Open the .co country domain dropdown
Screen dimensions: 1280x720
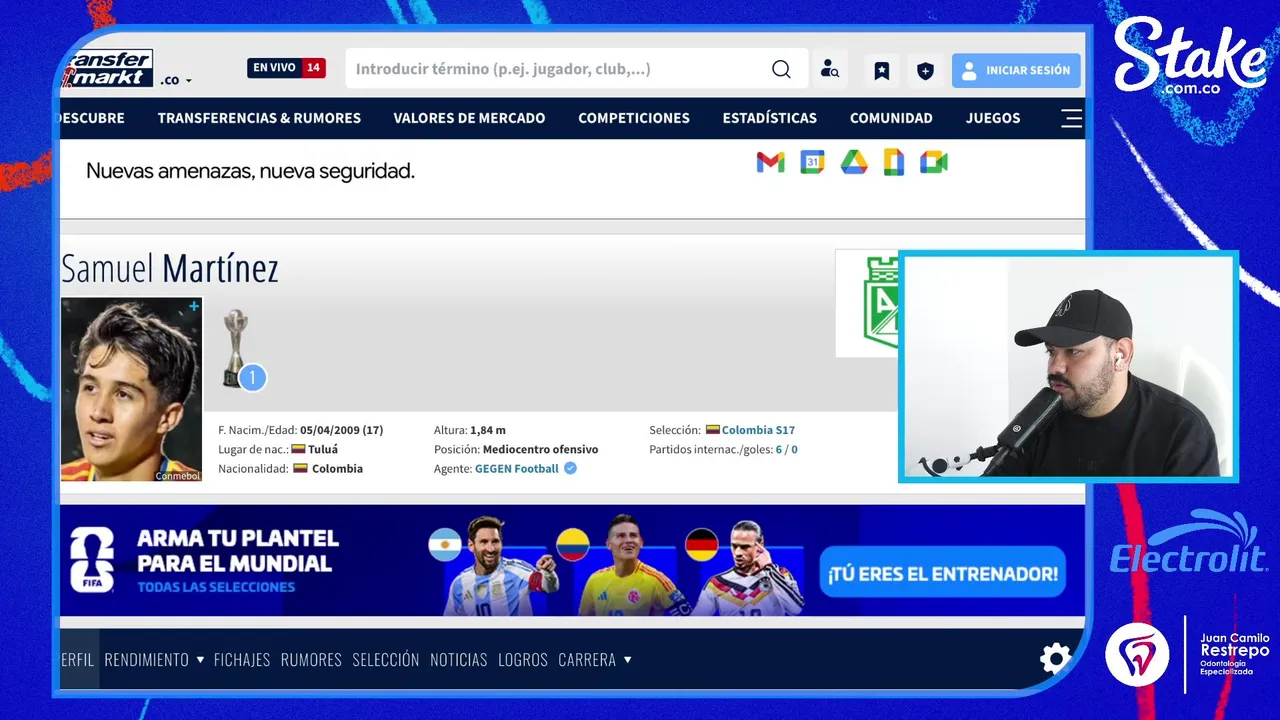(x=176, y=80)
